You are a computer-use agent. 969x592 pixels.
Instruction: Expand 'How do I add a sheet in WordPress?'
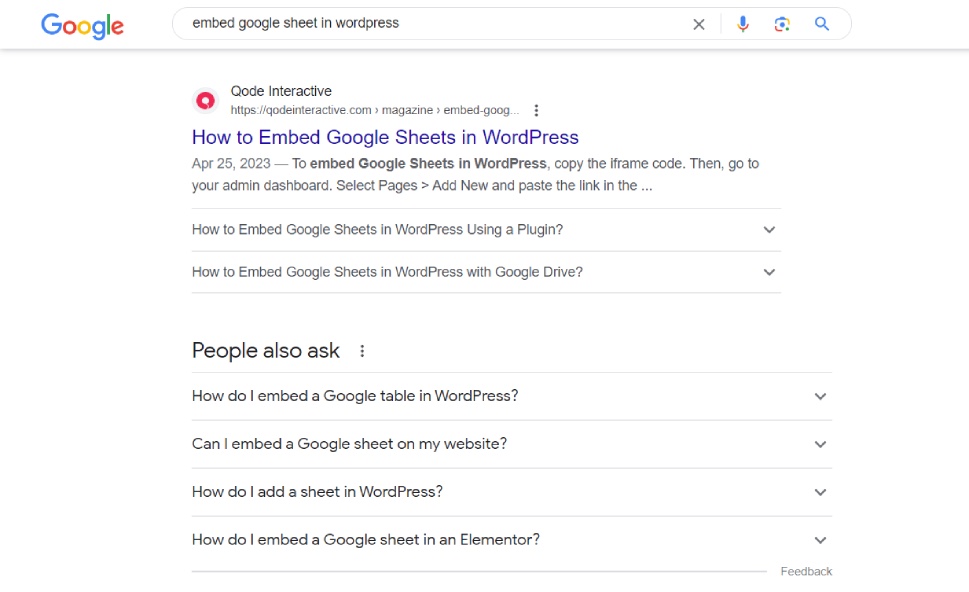coord(820,491)
